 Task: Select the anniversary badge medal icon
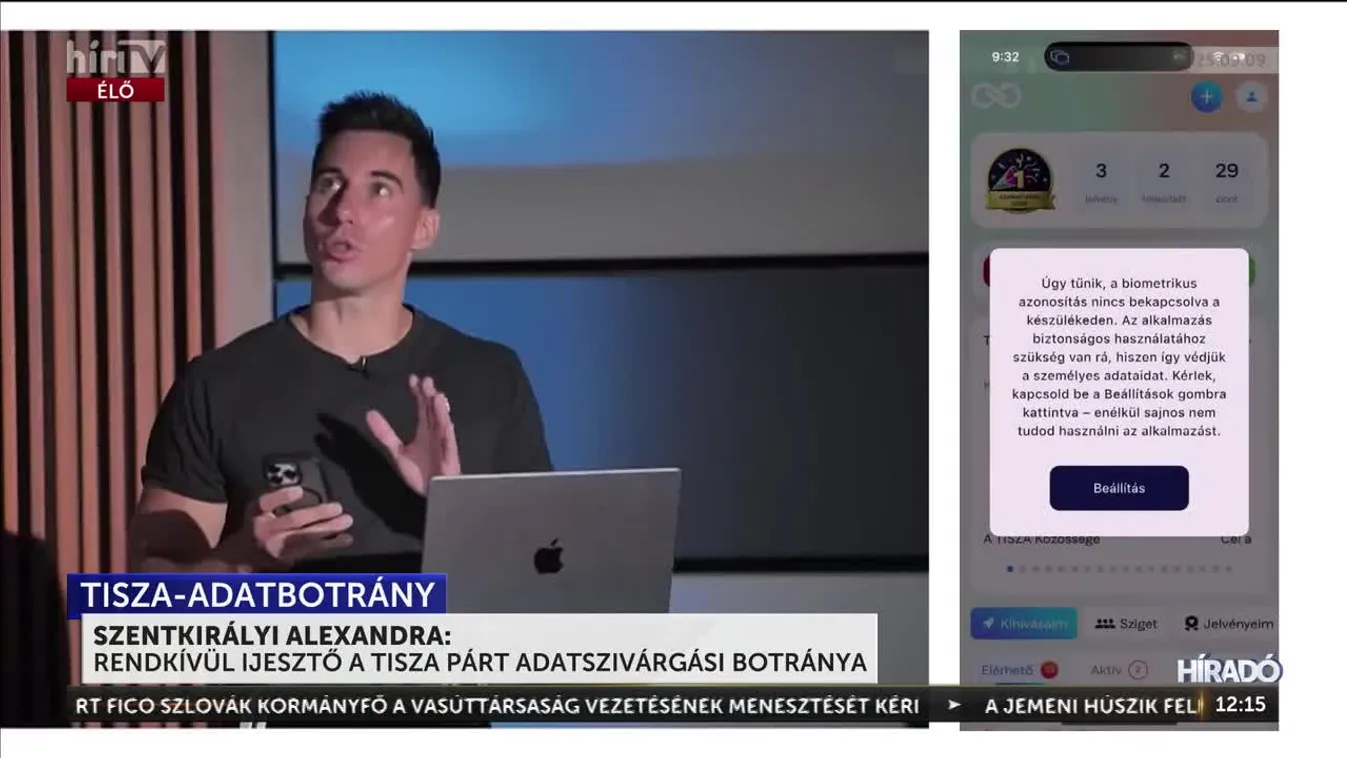coord(1020,178)
